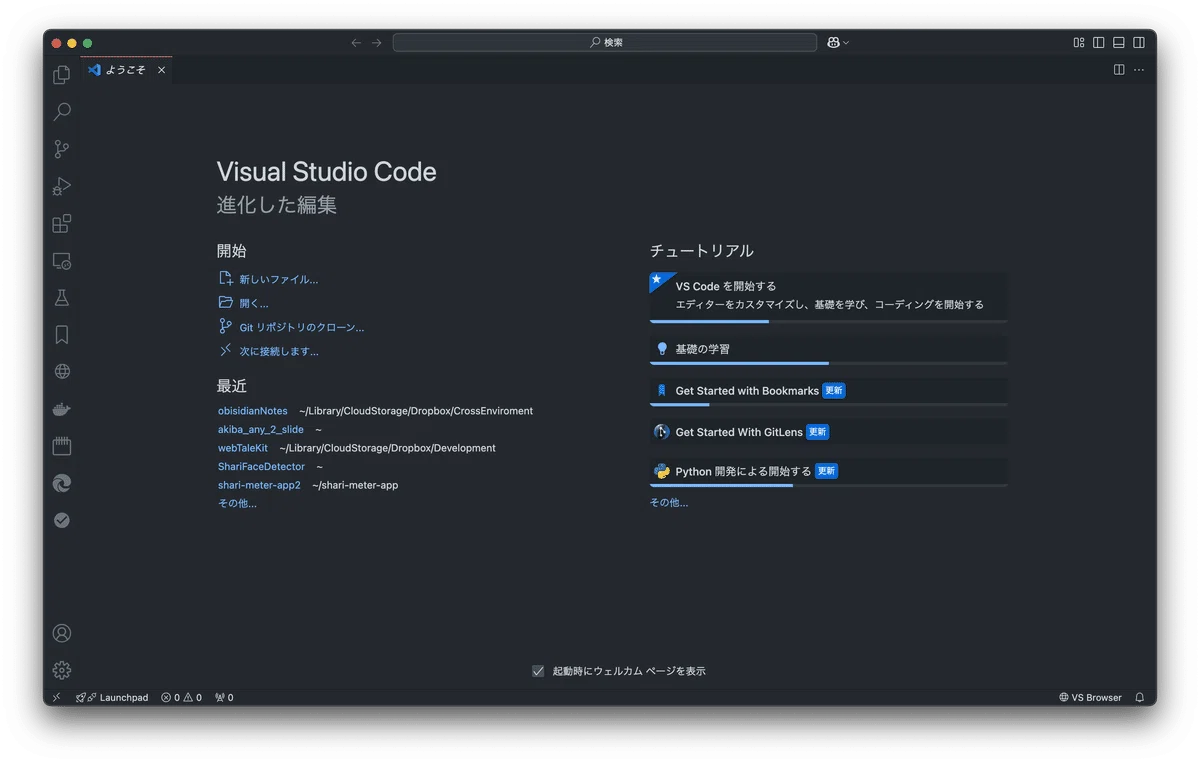Click the GitLens logo icon in tutorials
The height and width of the screenshot is (763, 1200).
pyautogui.click(x=662, y=432)
